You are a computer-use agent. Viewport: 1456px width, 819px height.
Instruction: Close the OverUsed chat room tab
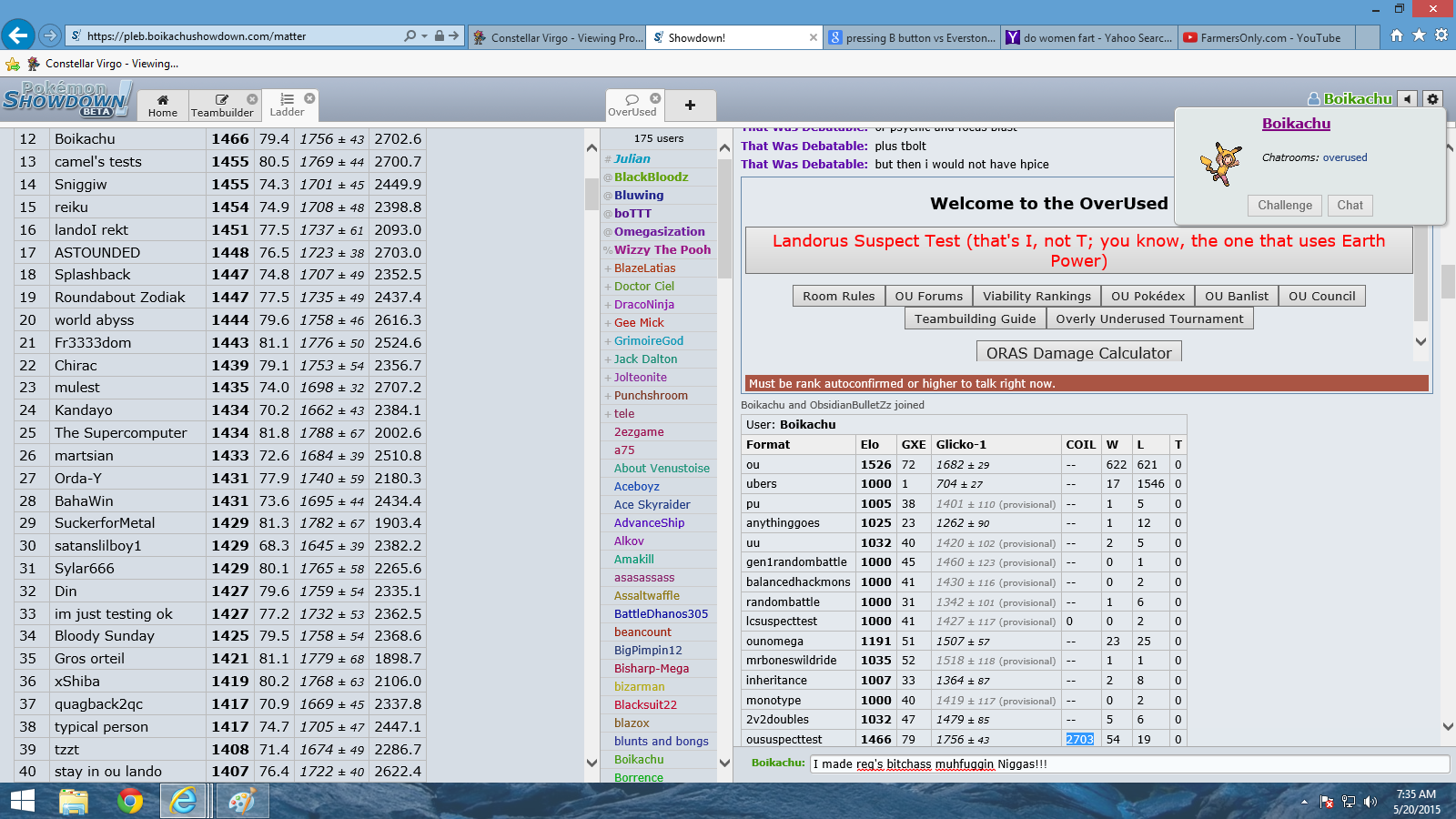click(x=655, y=98)
